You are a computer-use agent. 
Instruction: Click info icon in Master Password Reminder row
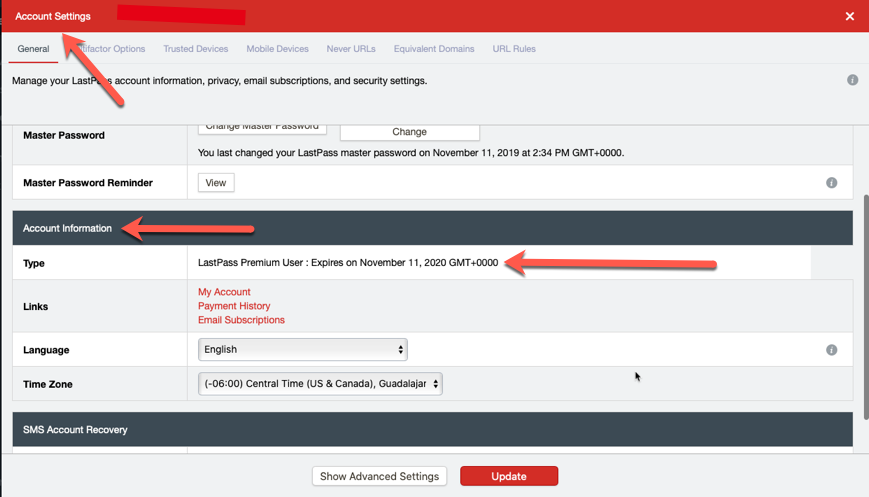point(831,182)
